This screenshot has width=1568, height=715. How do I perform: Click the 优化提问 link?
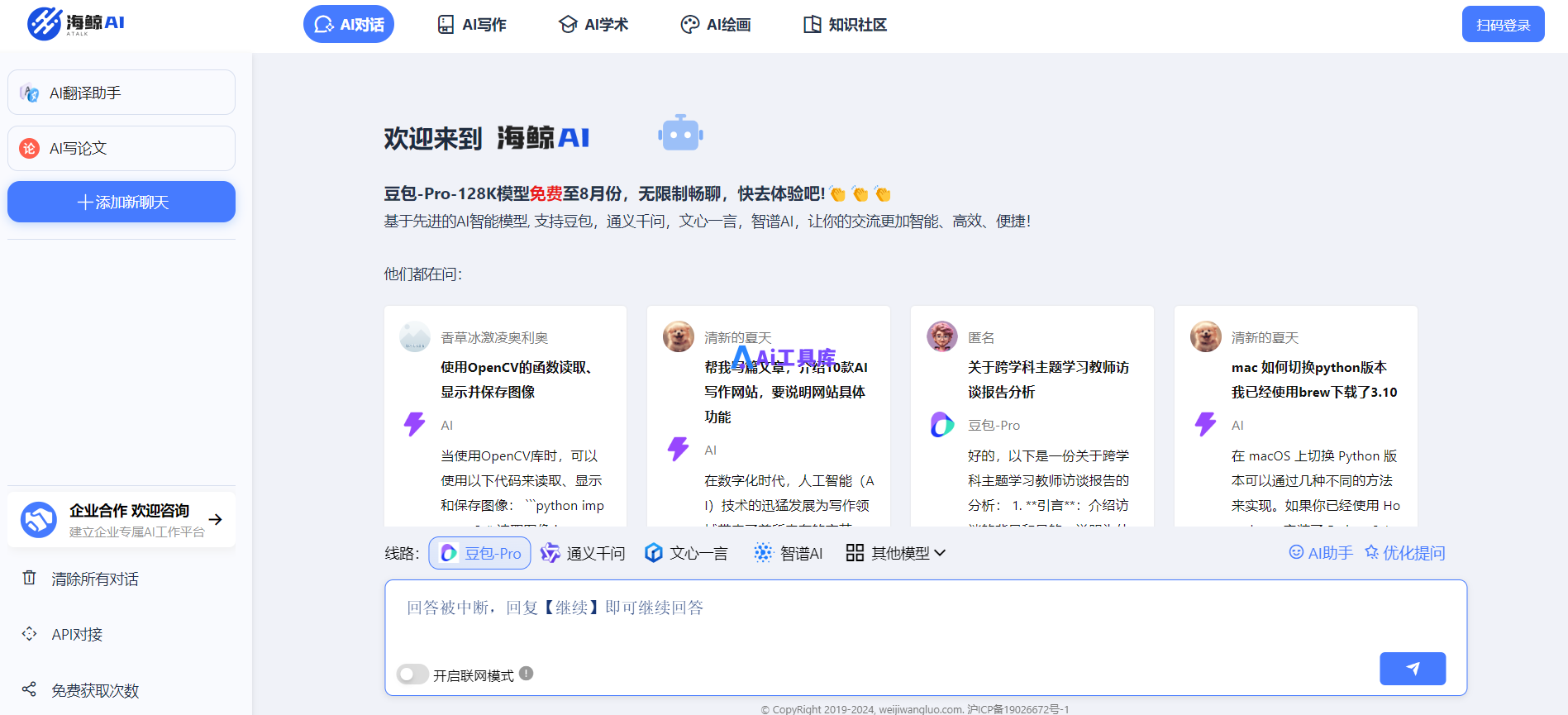click(x=1405, y=553)
